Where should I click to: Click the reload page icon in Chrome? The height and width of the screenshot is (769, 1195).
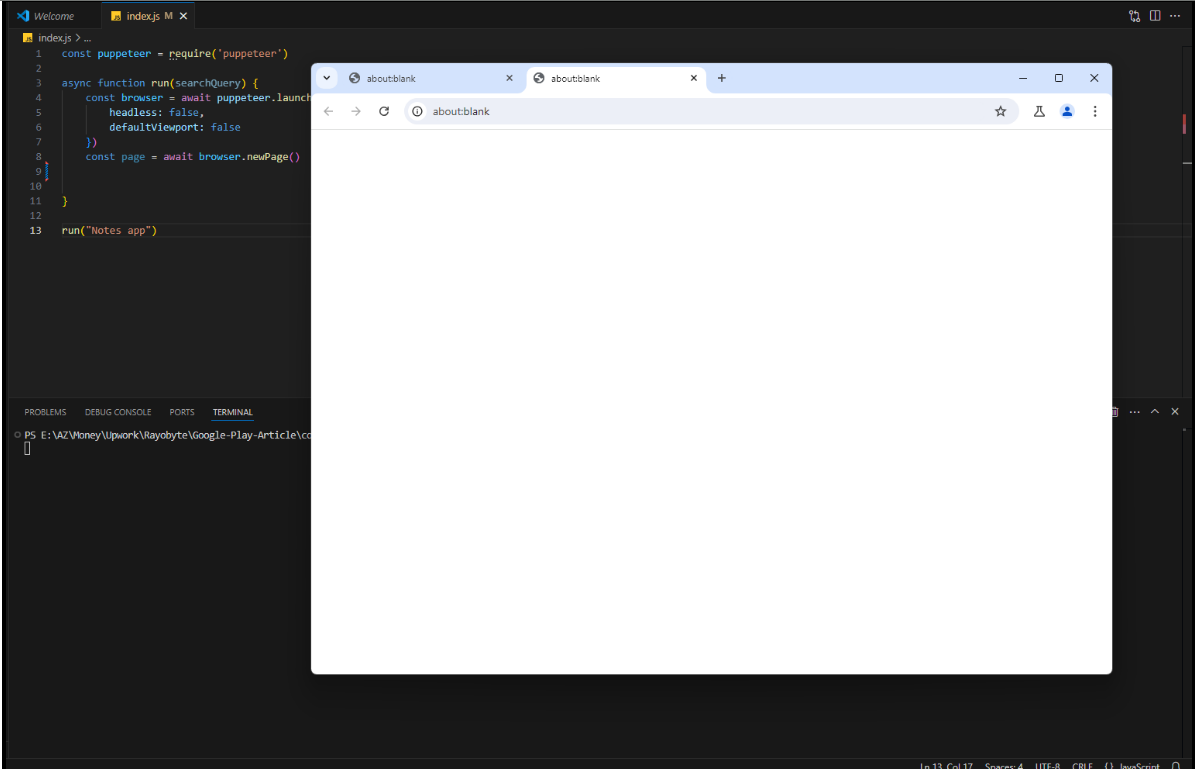pyautogui.click(x=384, y=111)
